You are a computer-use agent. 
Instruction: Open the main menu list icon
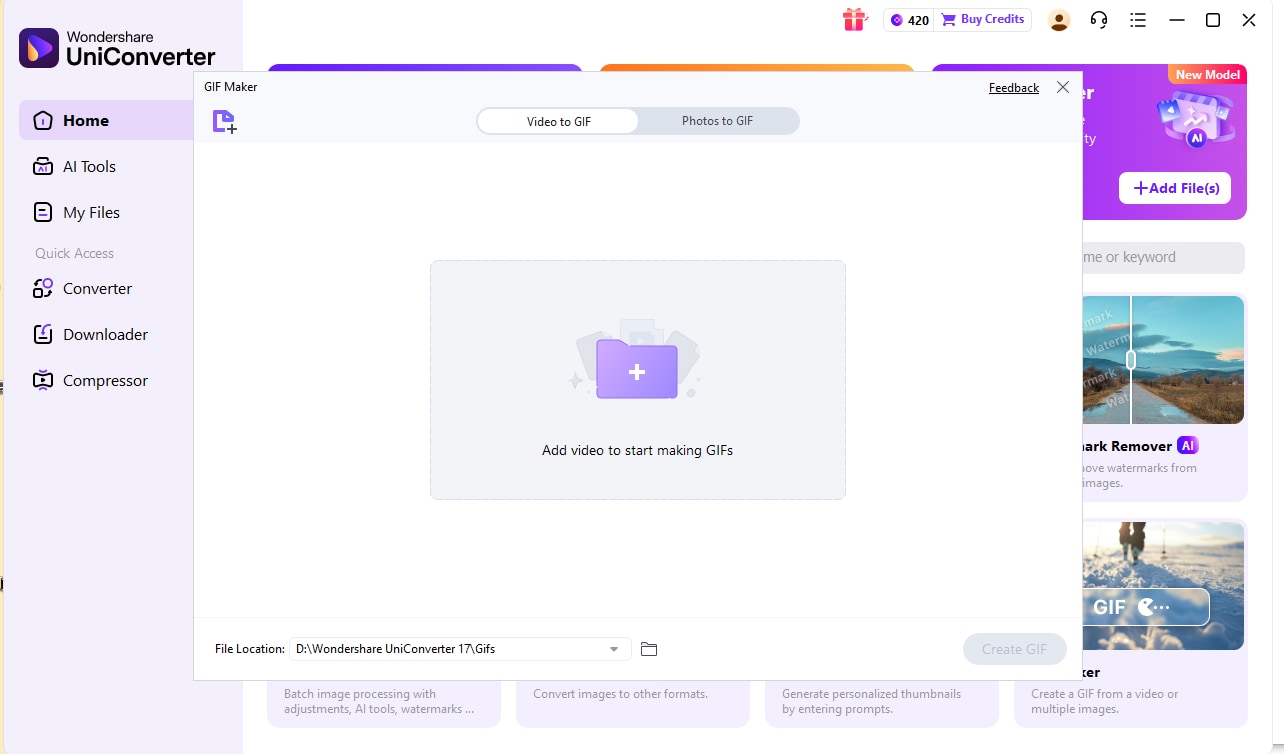click(x=1138, y=20)
